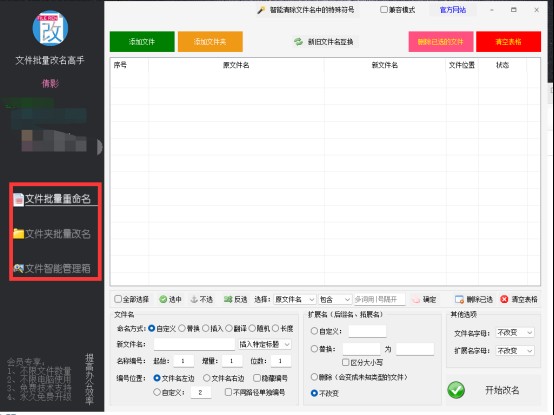Image resolution: width=554 pixels, height=415 pixels.
Task: Open the 文件名字母 不改变 dropdown
Action: 515,332
